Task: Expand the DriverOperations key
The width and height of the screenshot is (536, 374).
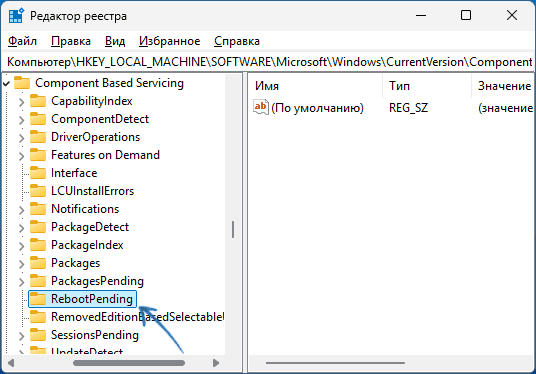Action: [22, 138]
